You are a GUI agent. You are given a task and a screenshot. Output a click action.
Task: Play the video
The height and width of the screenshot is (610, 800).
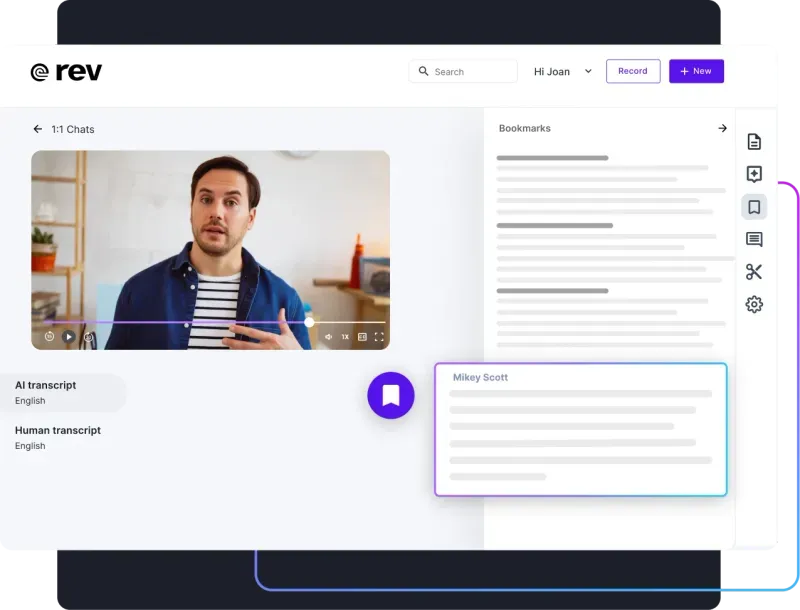point(68,337)
